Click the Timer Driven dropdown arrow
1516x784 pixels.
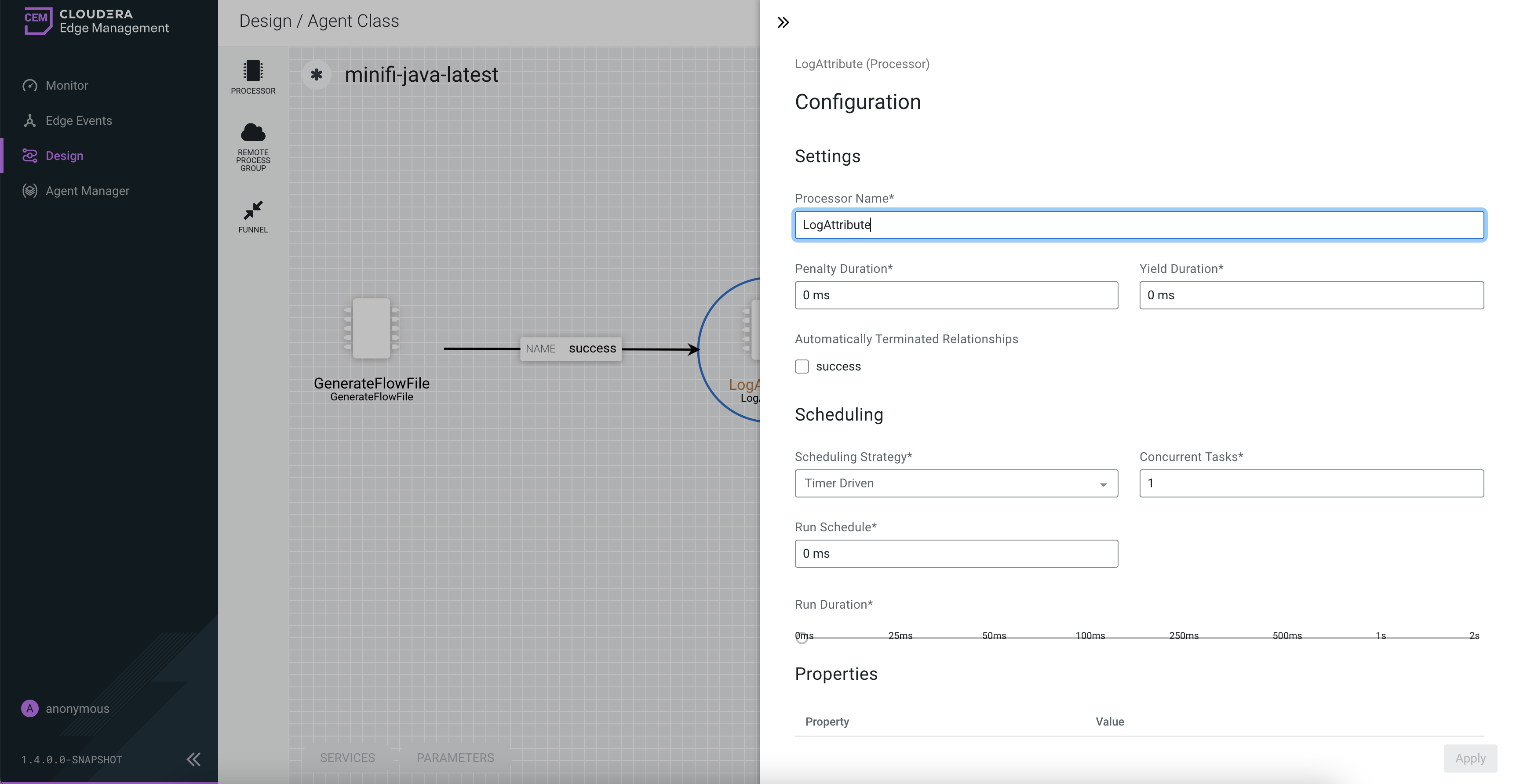(1103, 485)
